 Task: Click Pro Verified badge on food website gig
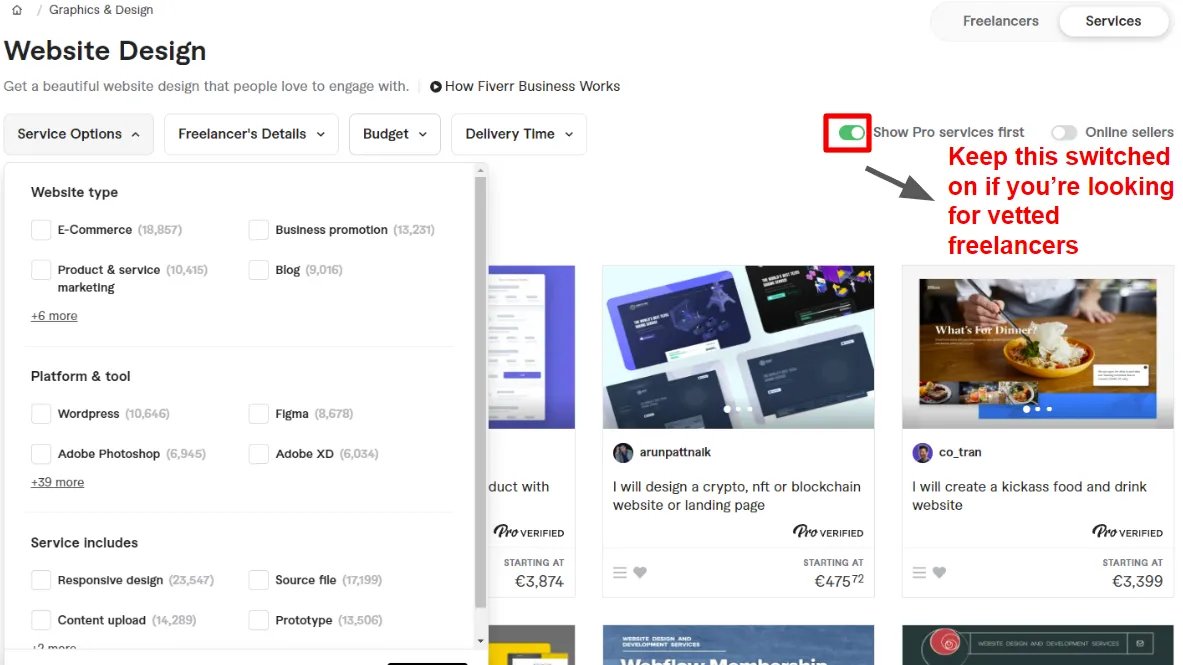tap(1127, 532)
